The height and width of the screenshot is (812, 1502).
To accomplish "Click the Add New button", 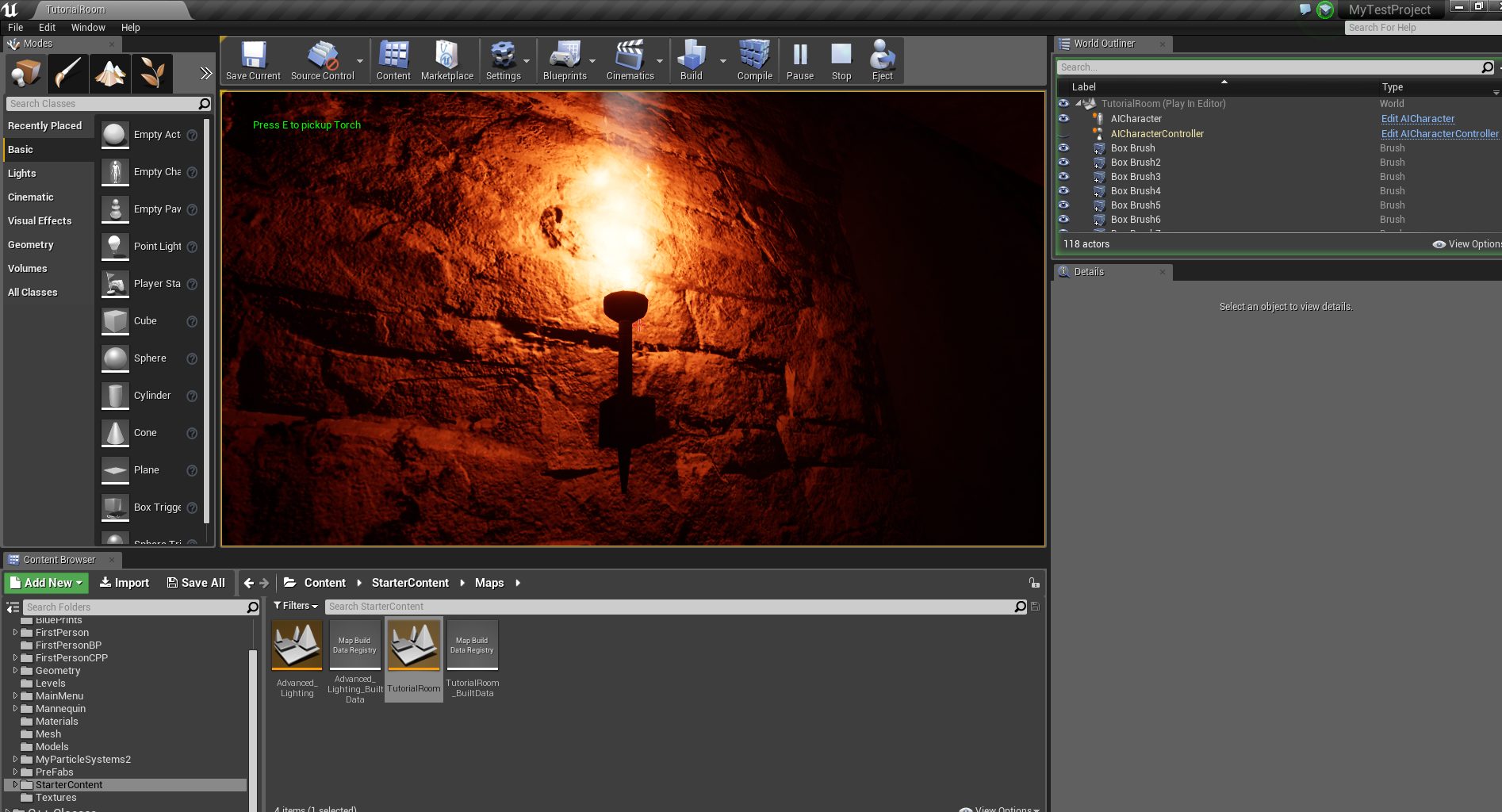I will 47,583.
